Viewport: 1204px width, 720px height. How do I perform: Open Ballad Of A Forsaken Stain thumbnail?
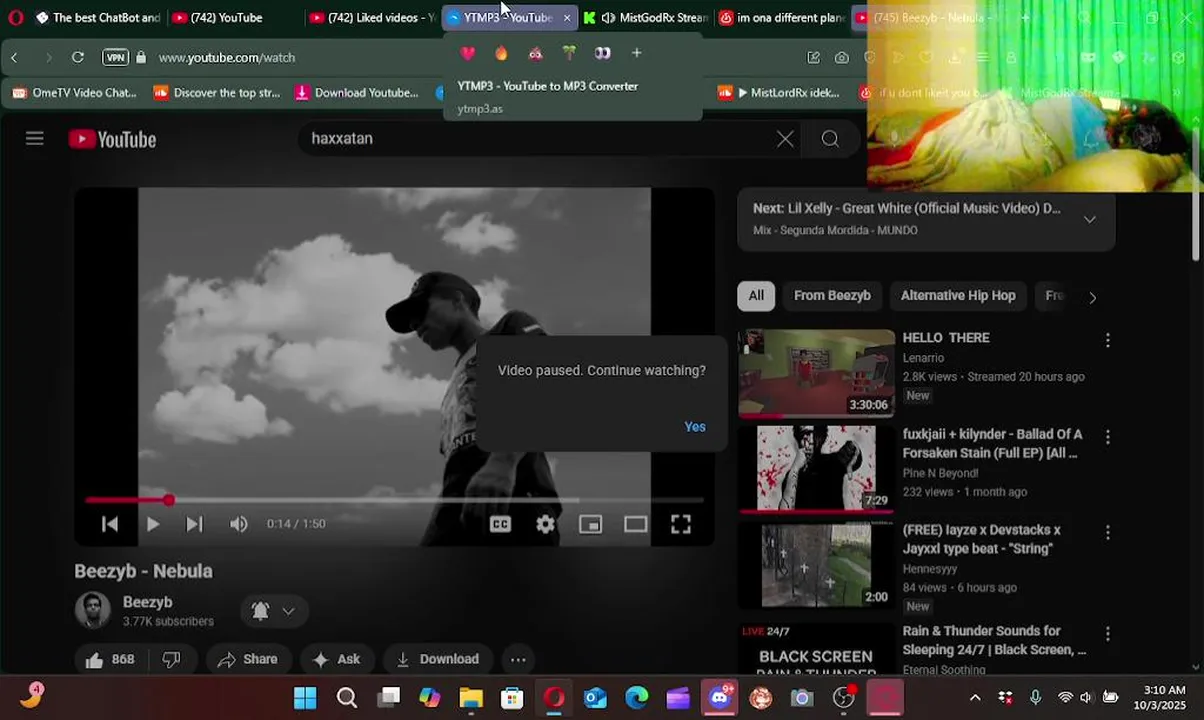point(816,469)
